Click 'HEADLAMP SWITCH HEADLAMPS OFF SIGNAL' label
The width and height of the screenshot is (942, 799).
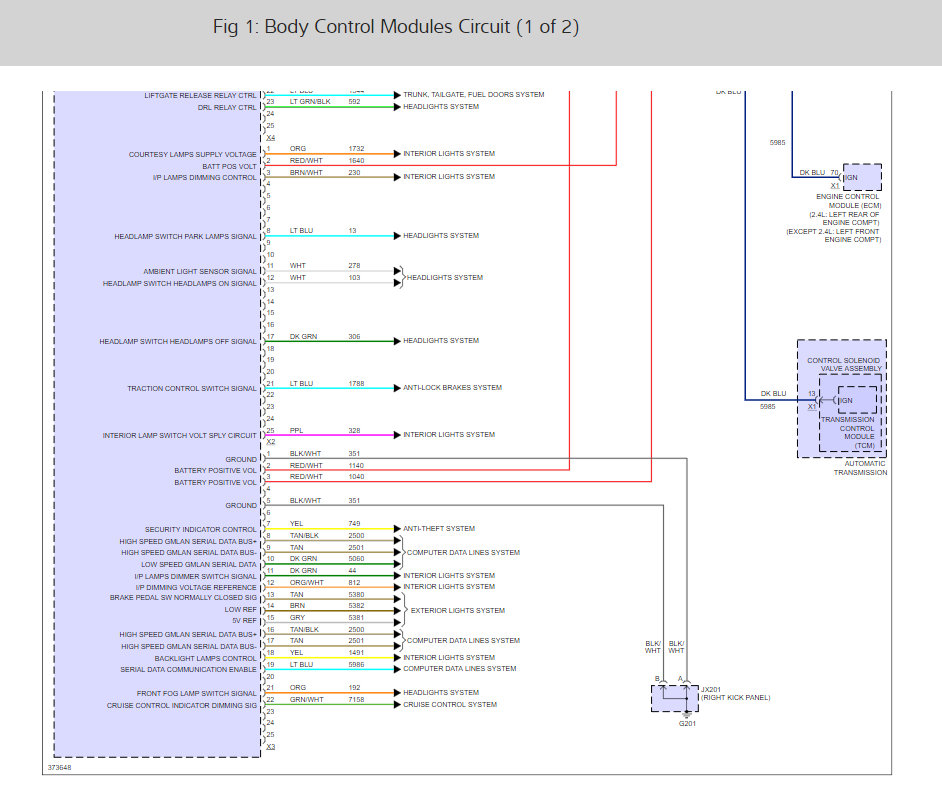(x=178, y=342)
